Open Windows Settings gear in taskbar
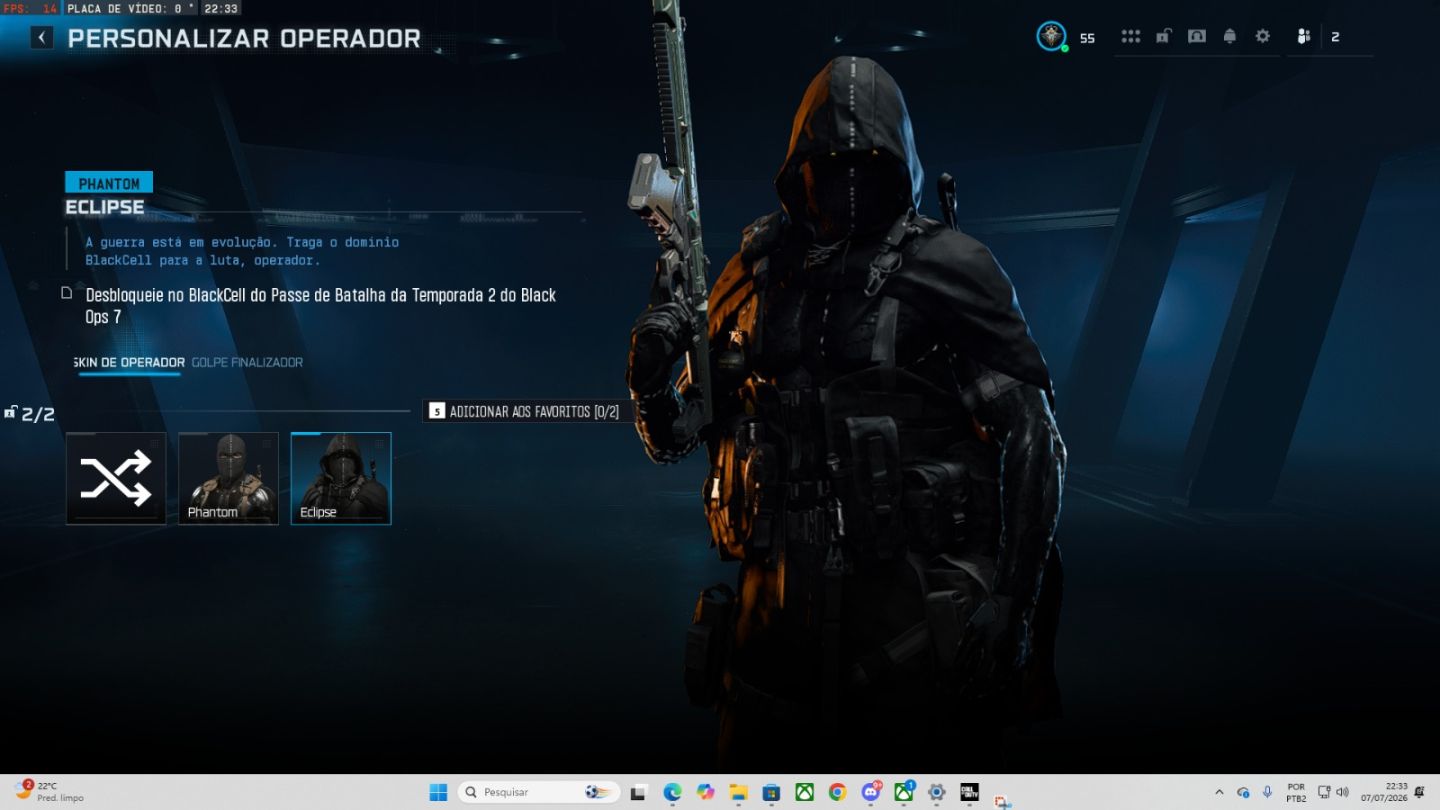Screen dimensions: 1440x810 click(936, 792)
